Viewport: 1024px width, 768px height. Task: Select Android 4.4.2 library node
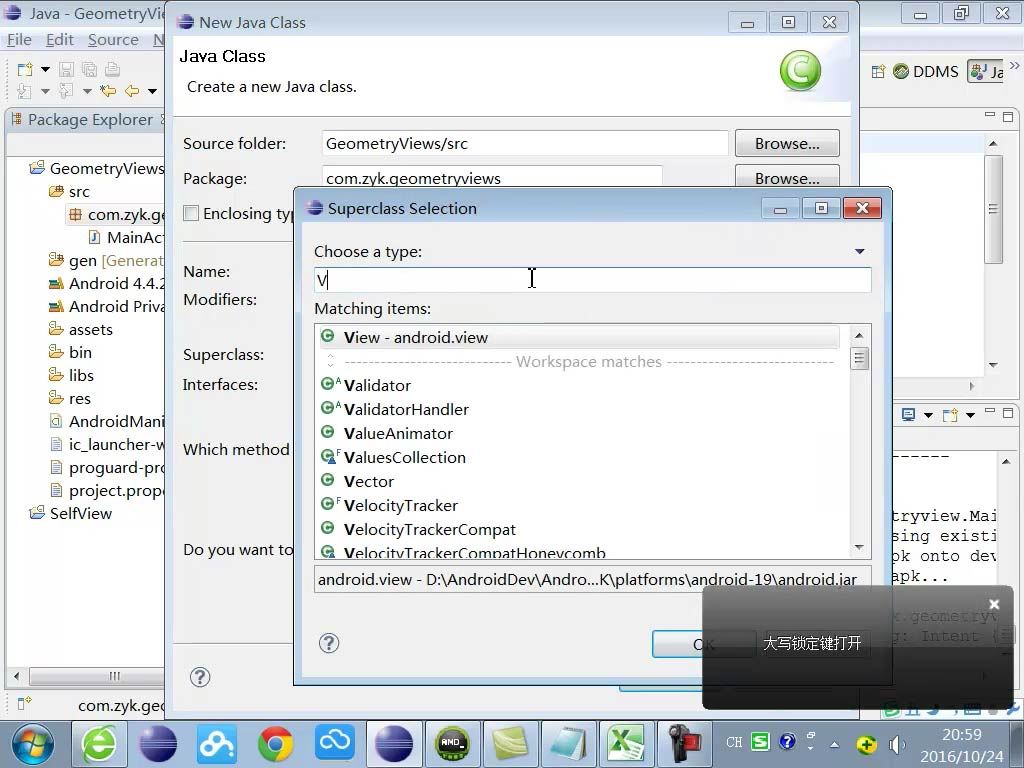(108, 283)
